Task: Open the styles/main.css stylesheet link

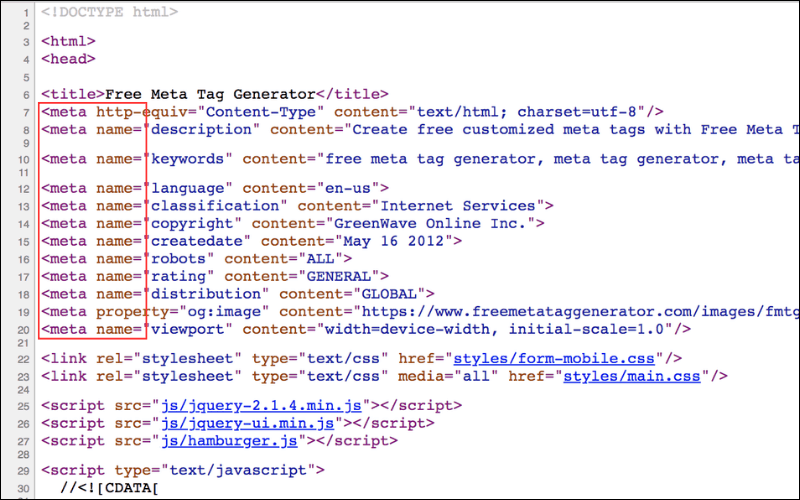Action: (631, 376)
